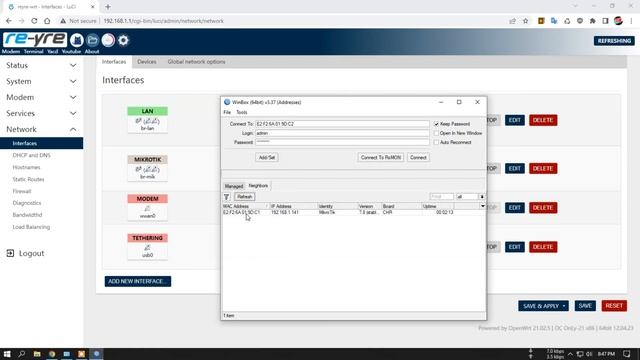This screenshot has height=360, width=640.
Task: Click the WinBox title bar app icon
Action: click(x=227, y=102)
